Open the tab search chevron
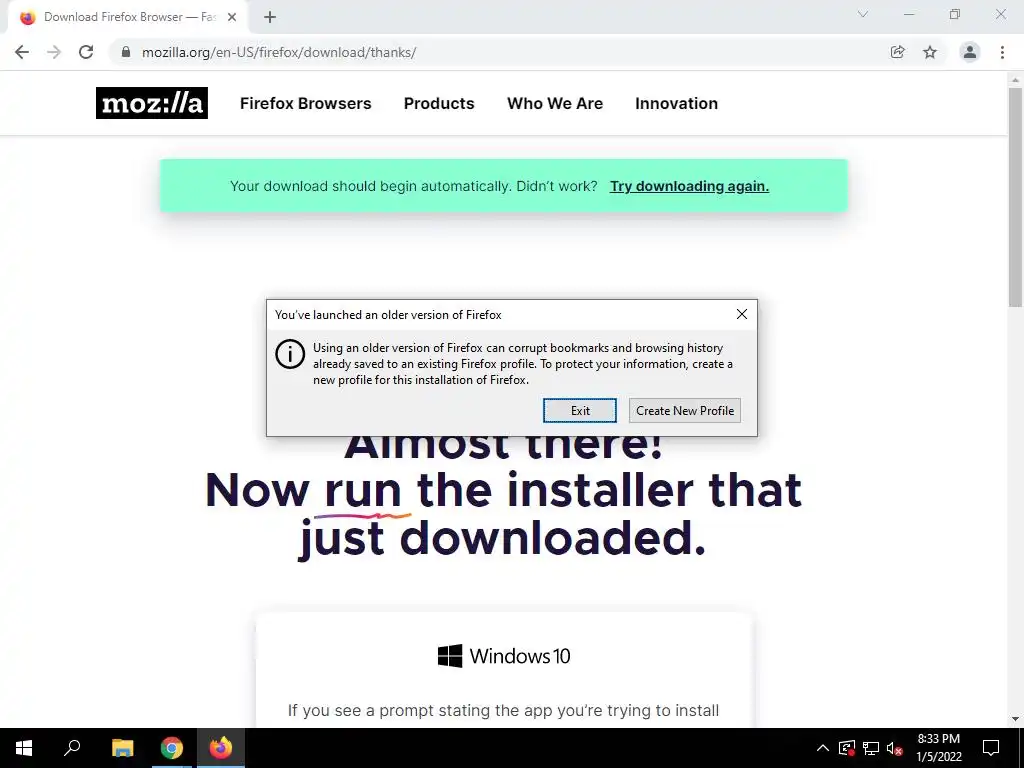Image resolution: width=1024 pixels, height=768 pixels. [x=863, y=14]
